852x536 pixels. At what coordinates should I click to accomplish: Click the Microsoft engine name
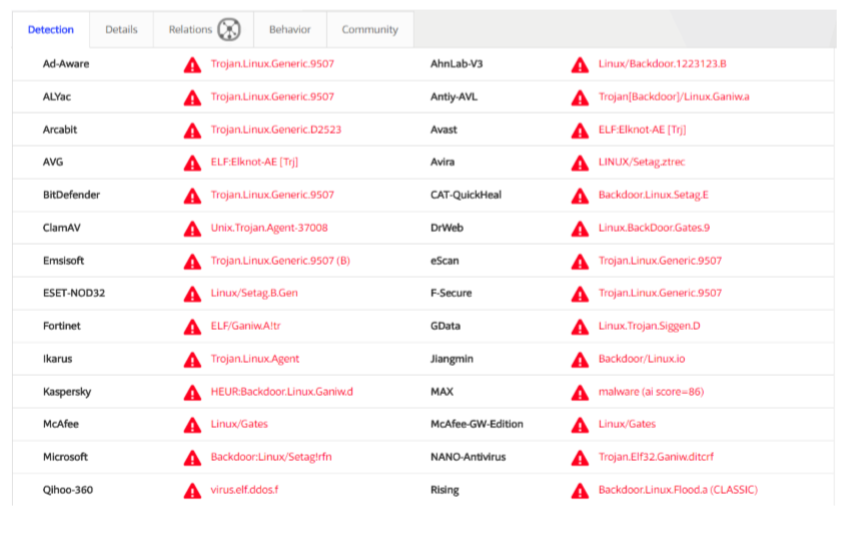(65, 457)
